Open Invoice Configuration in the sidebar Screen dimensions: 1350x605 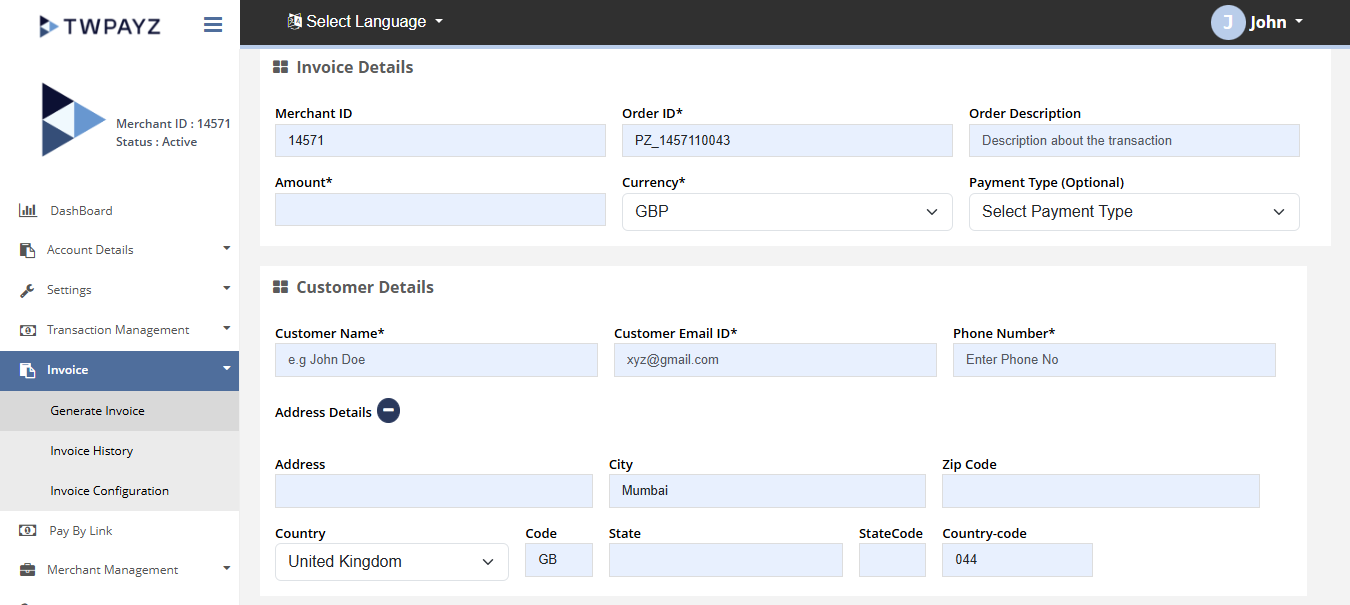point(110,491)
